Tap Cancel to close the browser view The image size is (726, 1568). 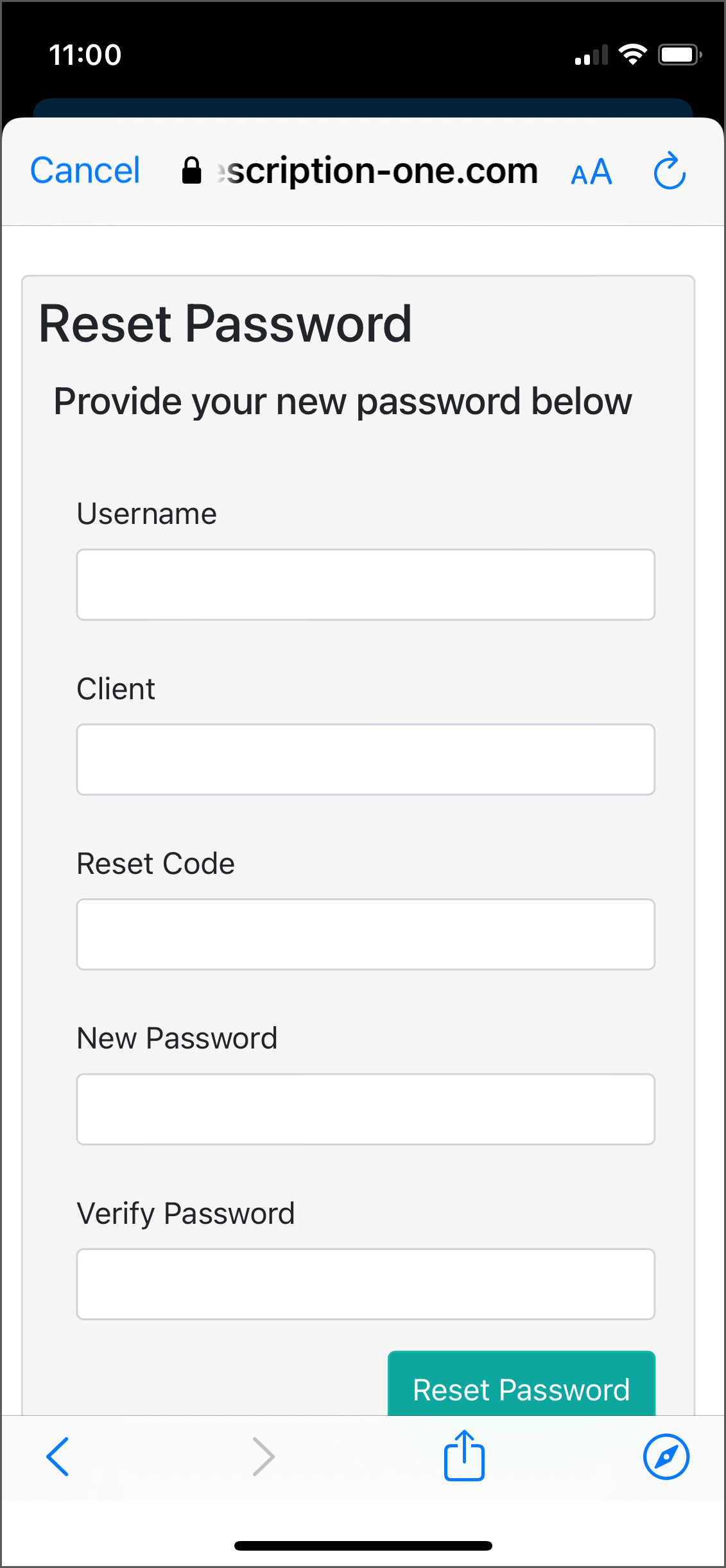[85, 171]
